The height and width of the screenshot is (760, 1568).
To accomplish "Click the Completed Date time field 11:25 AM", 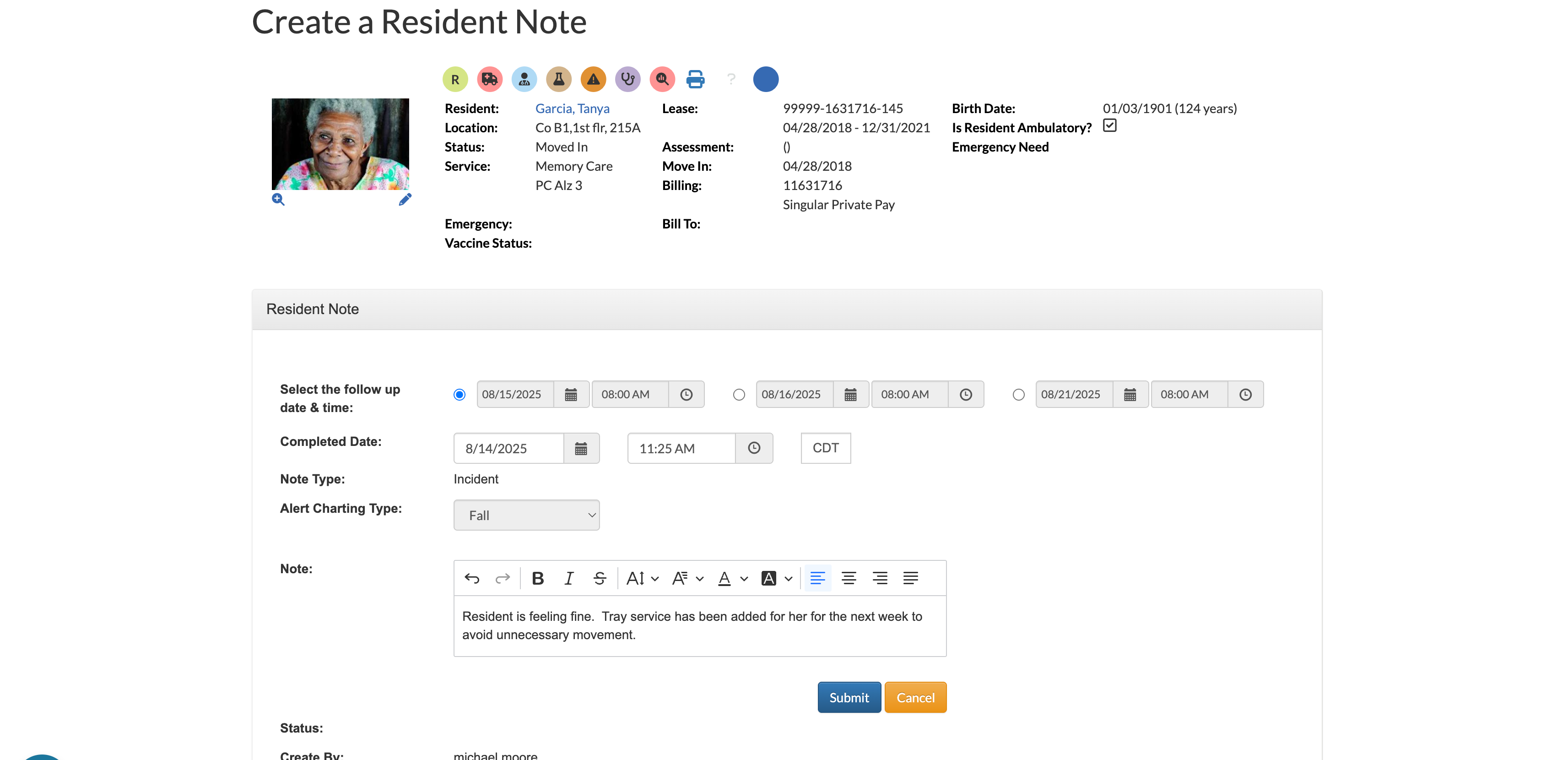I will [x=681, y=449].
